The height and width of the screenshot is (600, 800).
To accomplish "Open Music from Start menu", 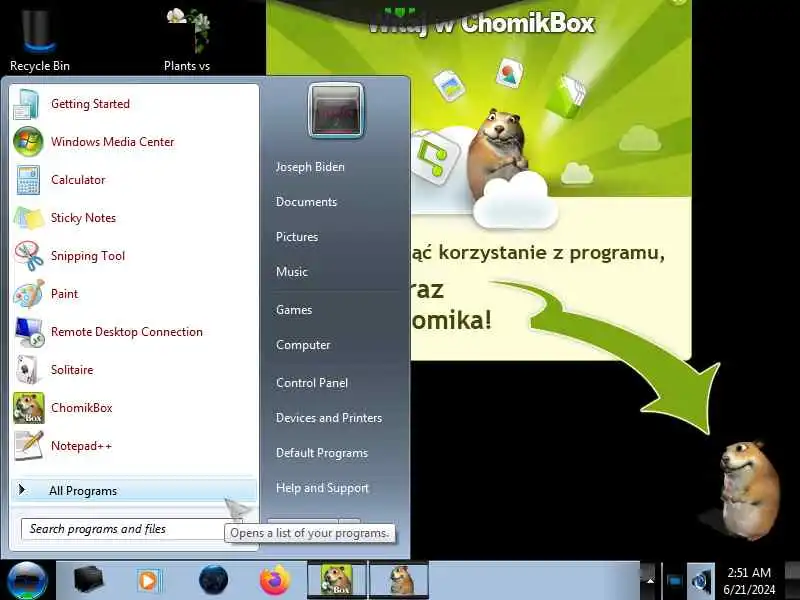I will (x=292, y=272).
